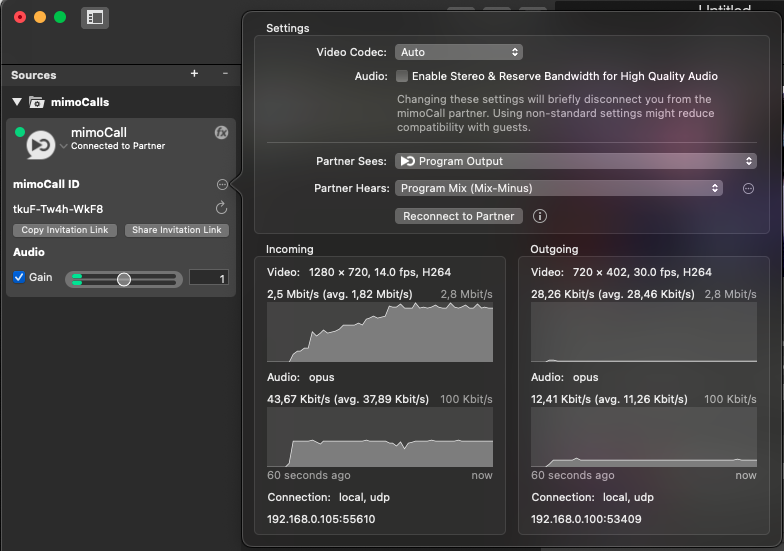Click the Share Invitation Link button
This screenshot has height=551, width=784.
point(177,230)
